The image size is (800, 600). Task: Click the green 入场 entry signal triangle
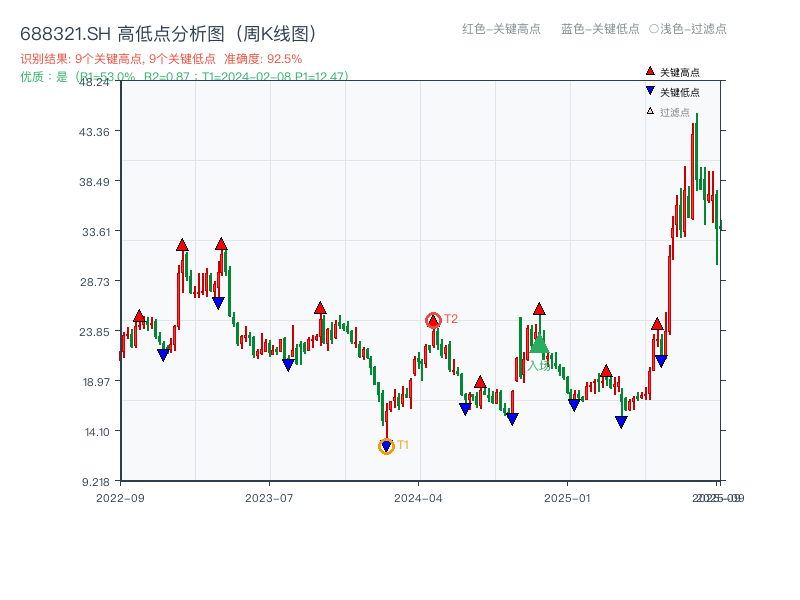point(540,346)
